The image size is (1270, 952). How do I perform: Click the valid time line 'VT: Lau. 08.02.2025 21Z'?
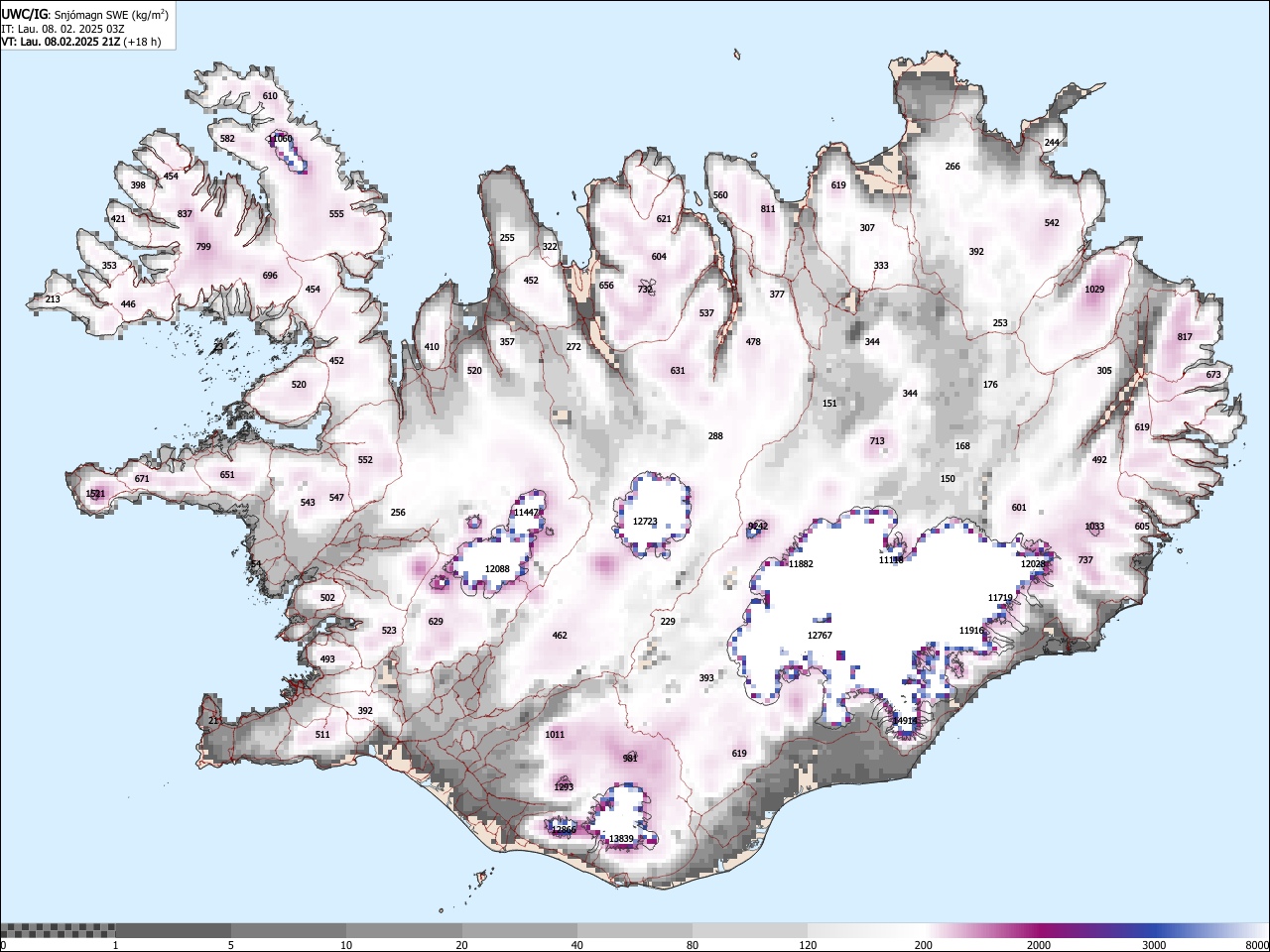pyautogui.click(x=61, y=42)
